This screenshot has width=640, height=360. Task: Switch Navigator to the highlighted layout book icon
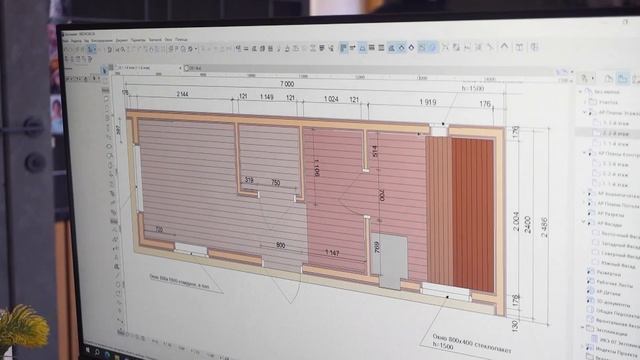pyautogui.click(x=622, y=78)
